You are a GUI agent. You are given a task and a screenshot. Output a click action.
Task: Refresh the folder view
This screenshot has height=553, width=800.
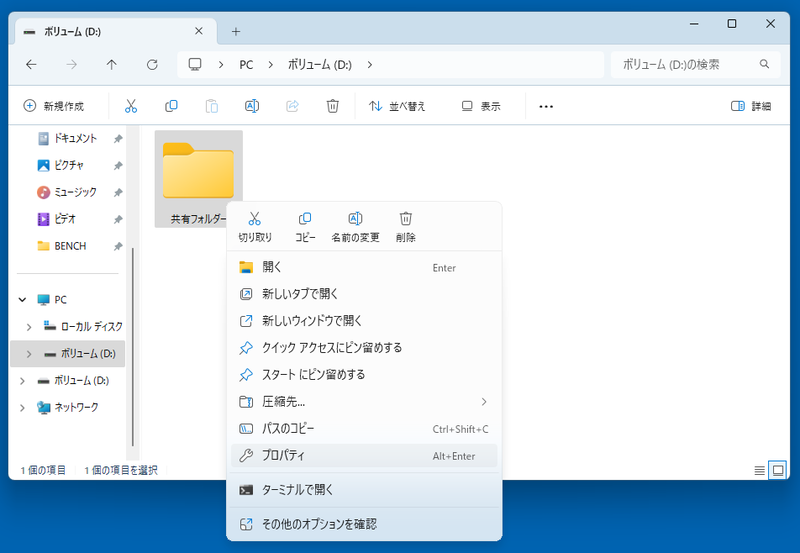coord(152,64)
